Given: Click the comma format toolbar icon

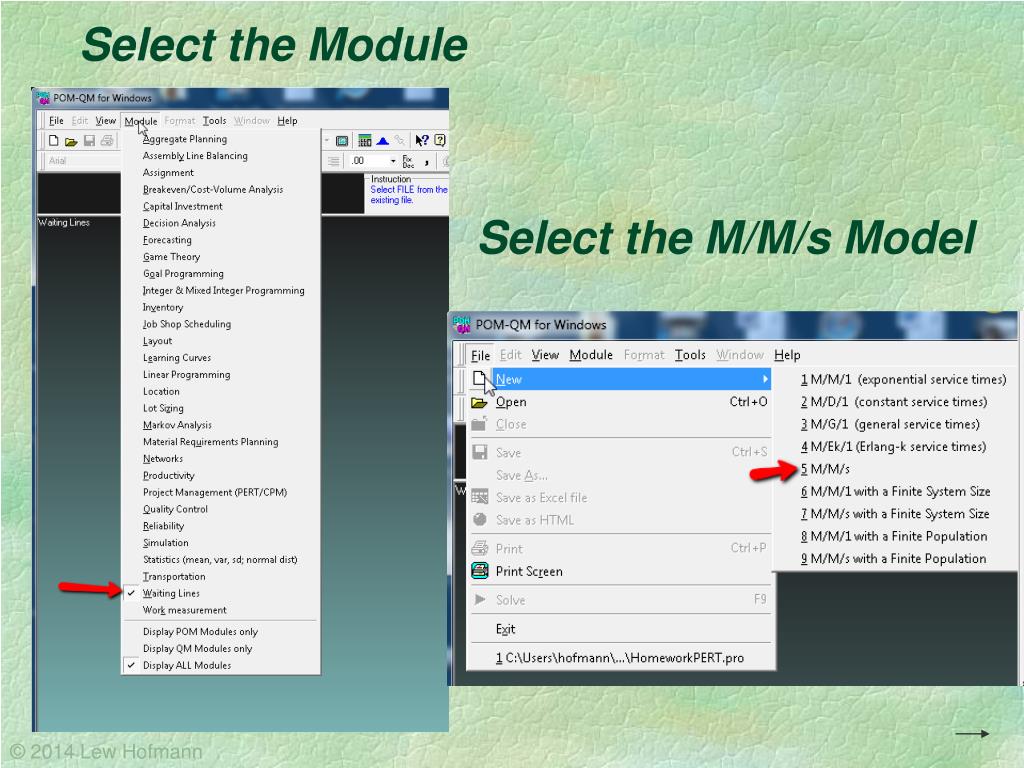Looking at the screenshot, I should (x=426, y=162).
